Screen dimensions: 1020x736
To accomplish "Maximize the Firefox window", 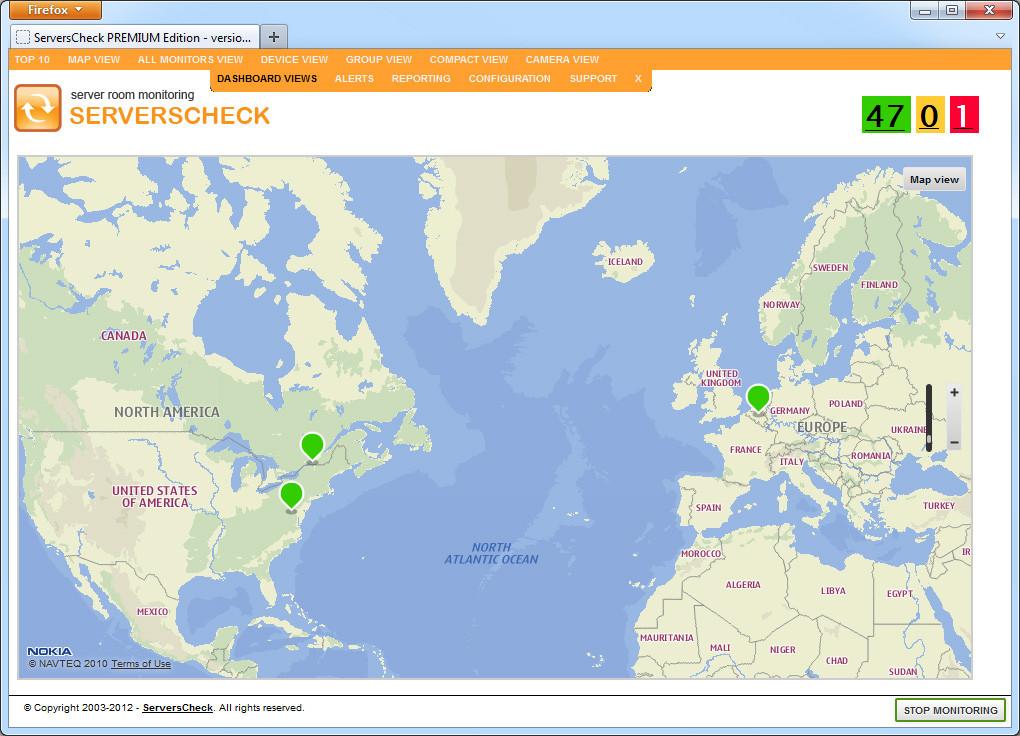I will click(952, 10).
